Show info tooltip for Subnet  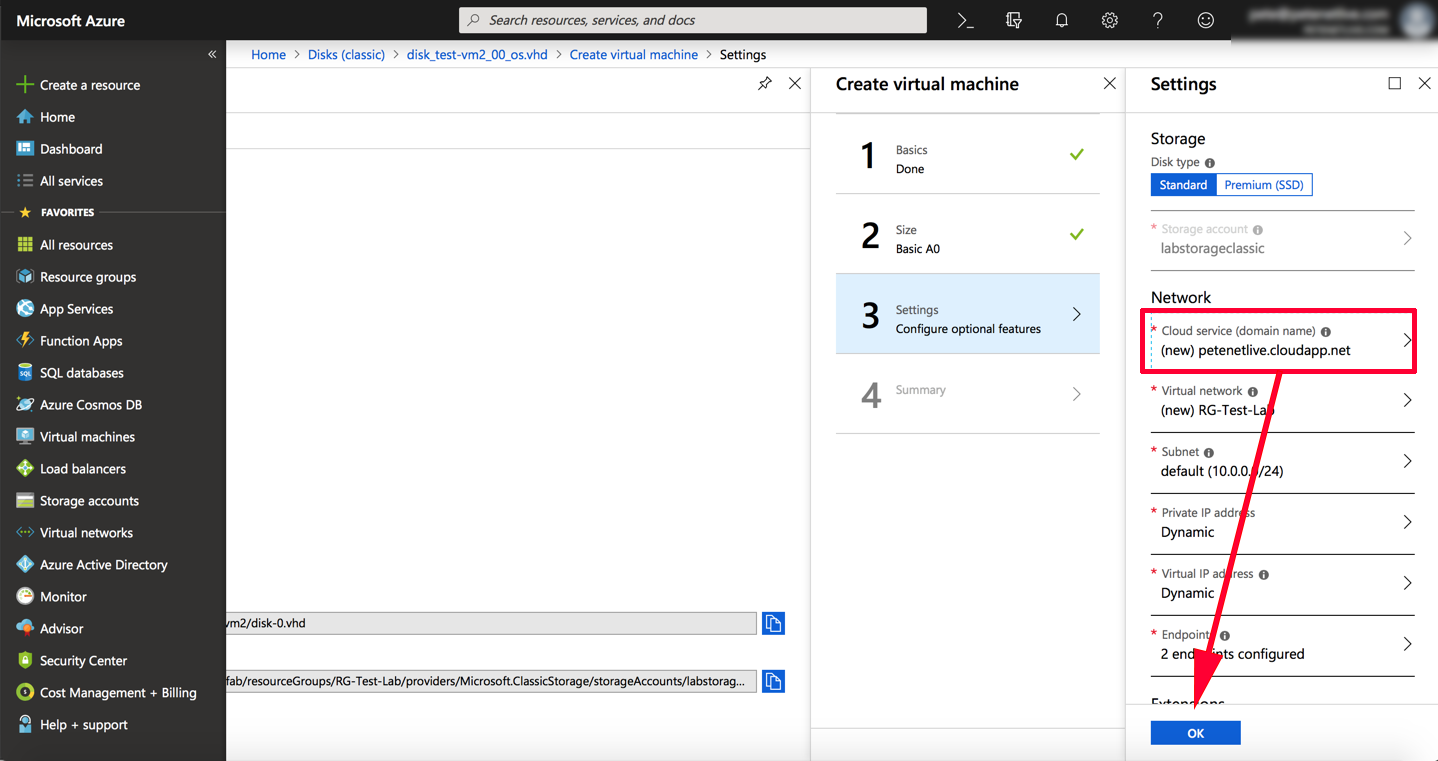coord(1209,453)
